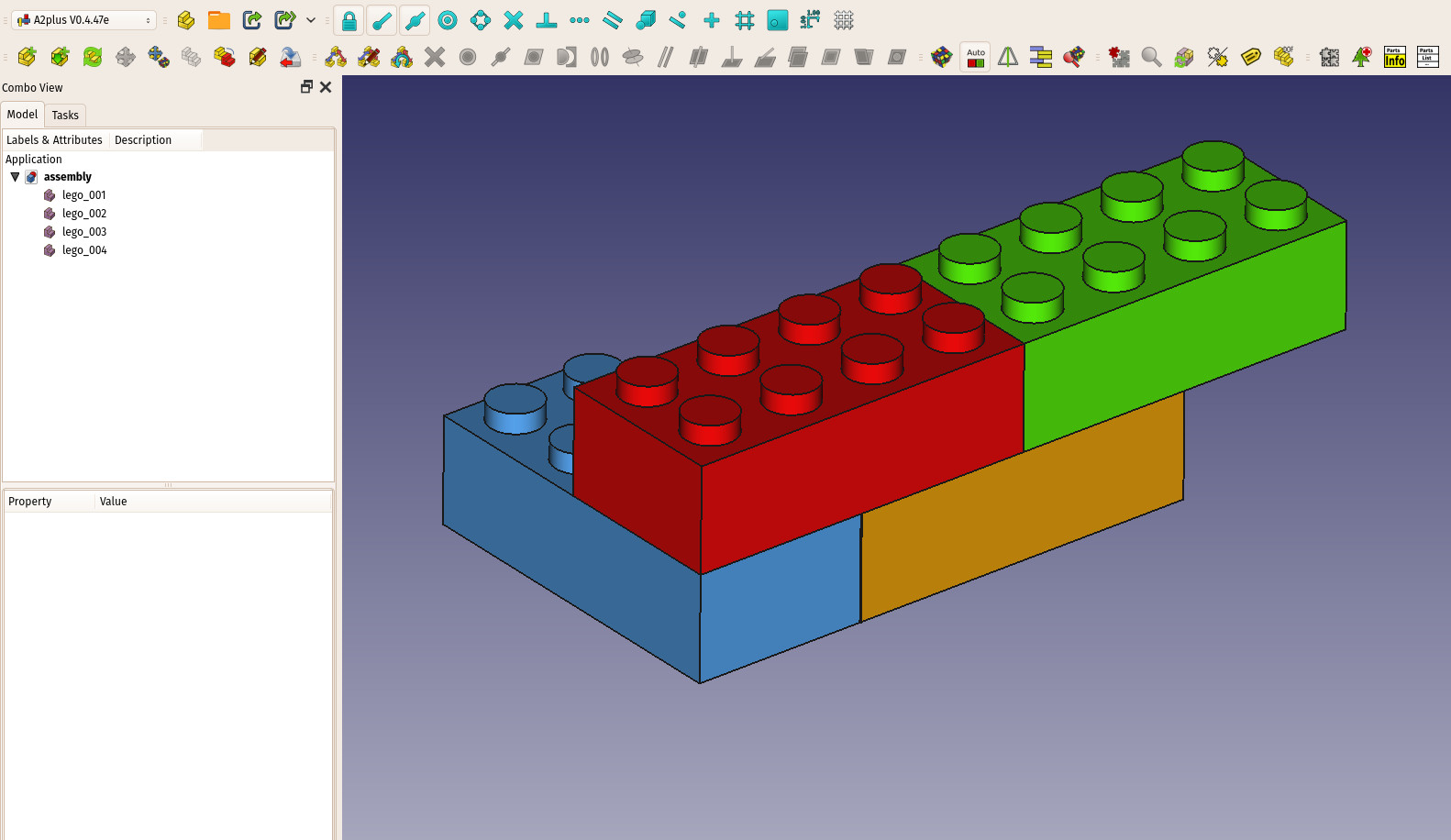Click the green-lined triangle icon
Image resolution: width=1451 pixels, height=840 pixels.
pos(1008,57)
